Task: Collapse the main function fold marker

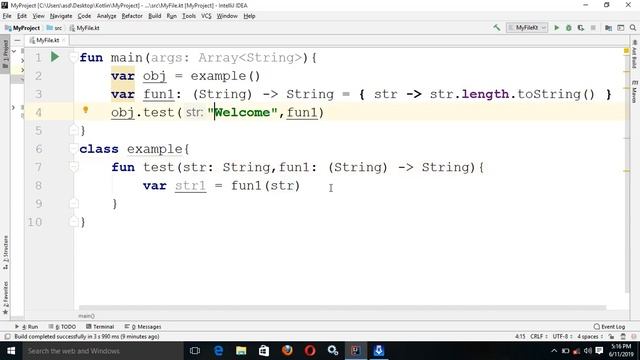Action: click(x=73, y=57)
